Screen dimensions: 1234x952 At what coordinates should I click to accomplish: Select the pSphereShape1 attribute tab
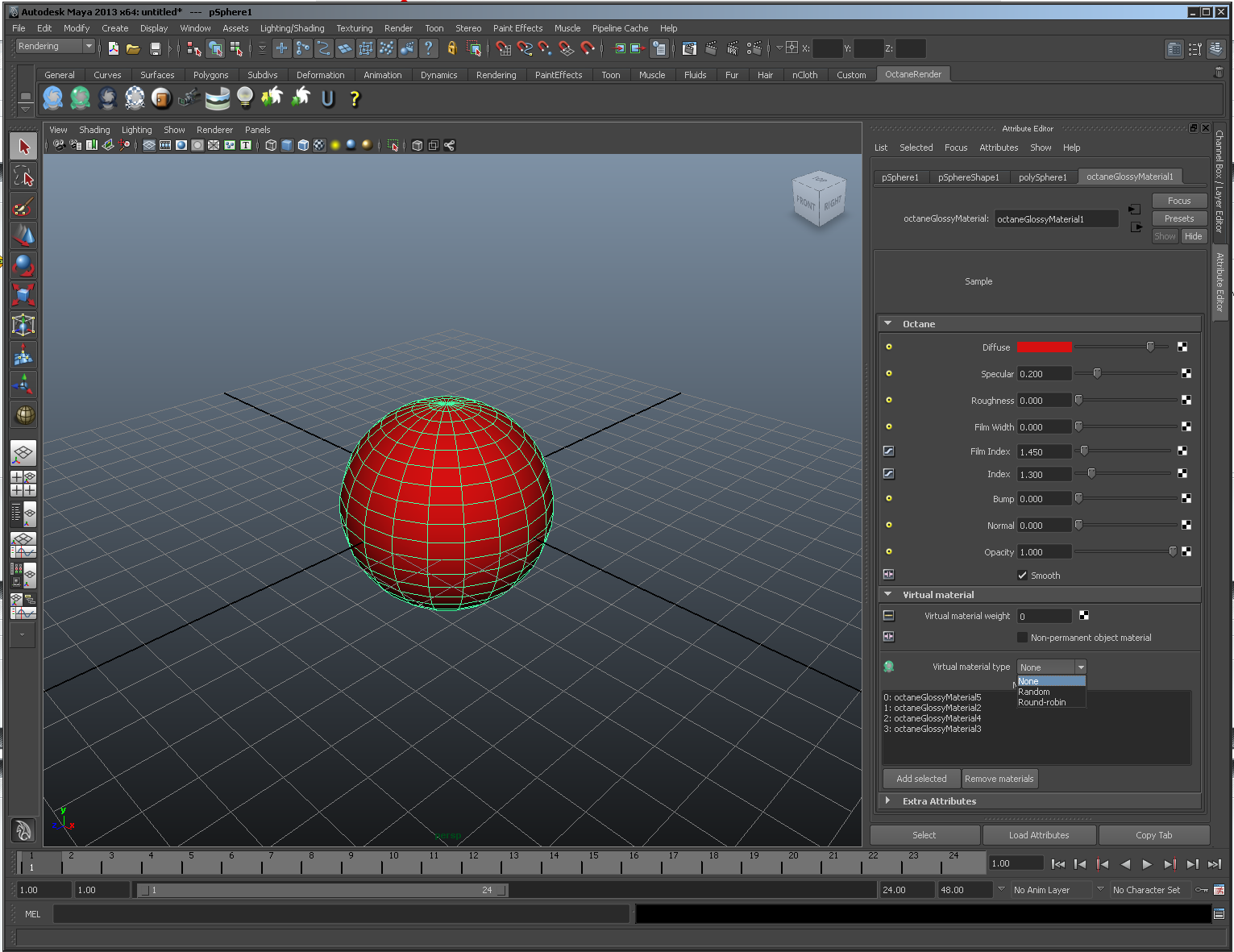coord(968,177)
